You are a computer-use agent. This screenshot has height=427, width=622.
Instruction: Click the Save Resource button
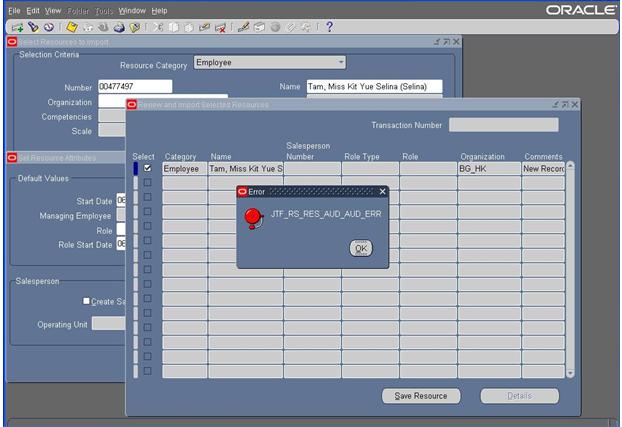click(x=421, y=396)
